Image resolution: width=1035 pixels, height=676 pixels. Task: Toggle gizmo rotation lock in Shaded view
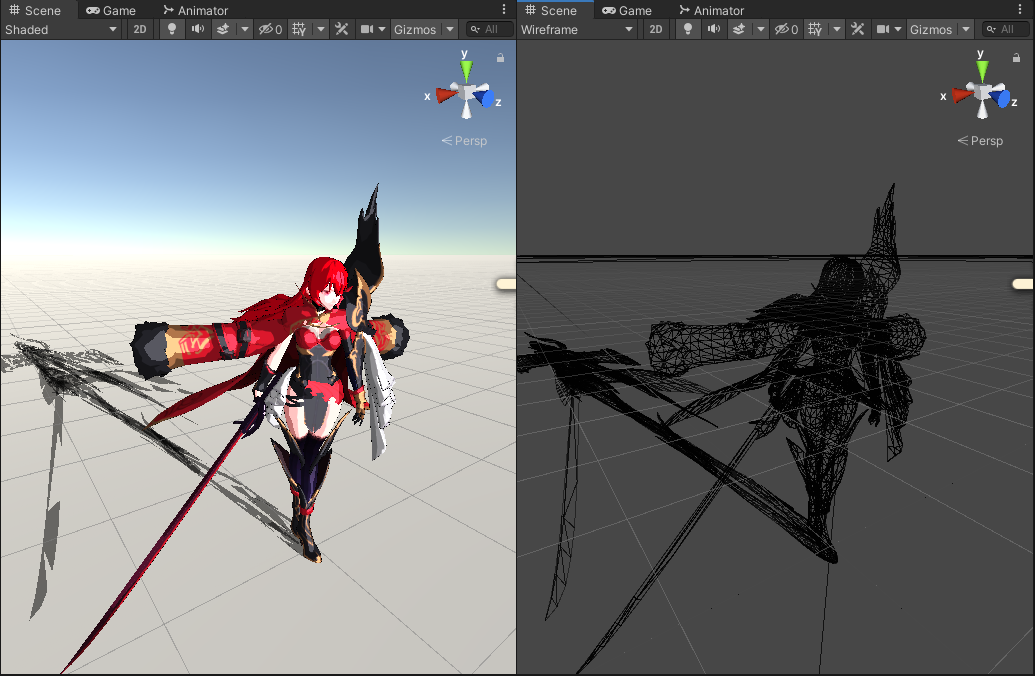[500, 58]
